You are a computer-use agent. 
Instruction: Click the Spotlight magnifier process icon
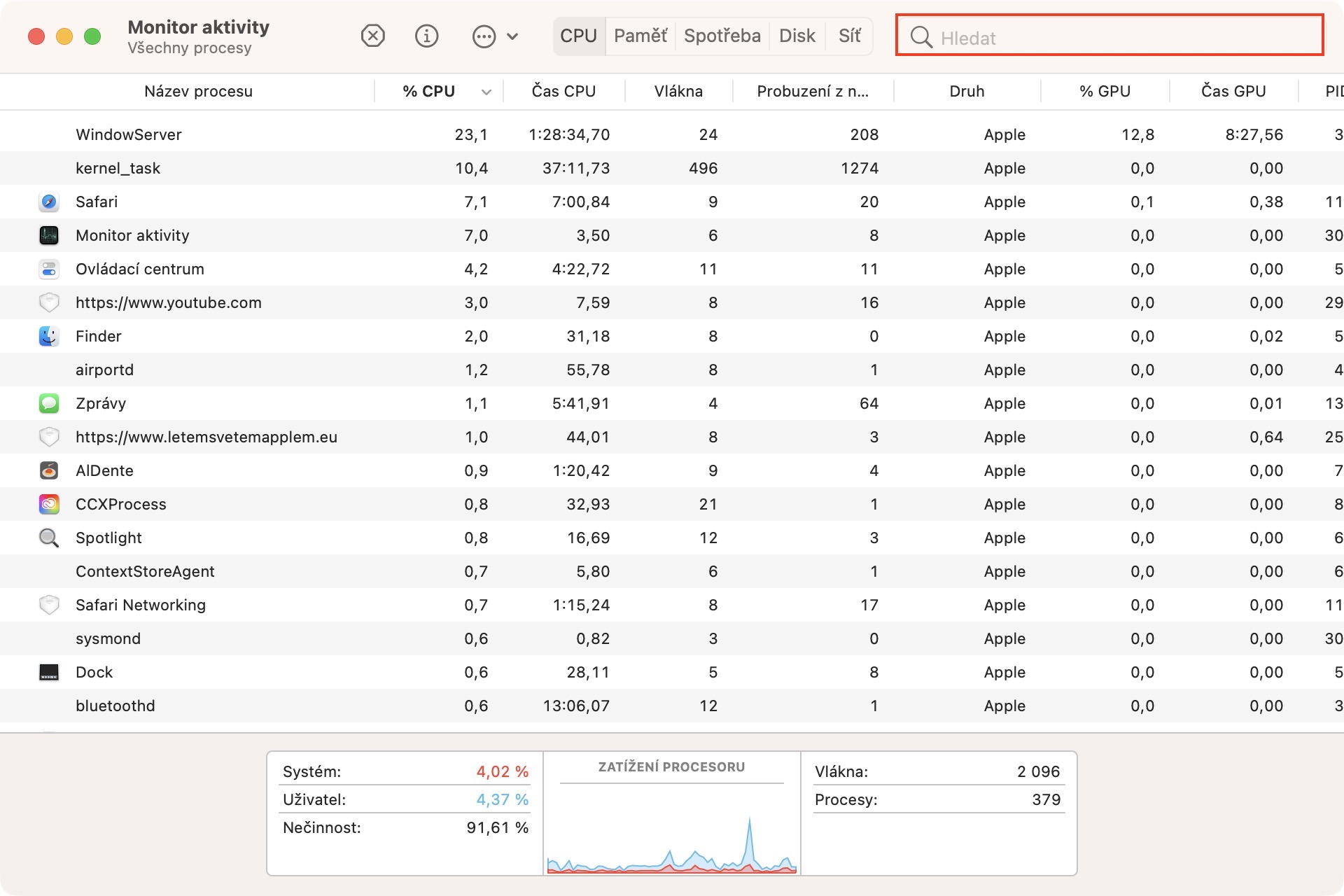point(48,538)
